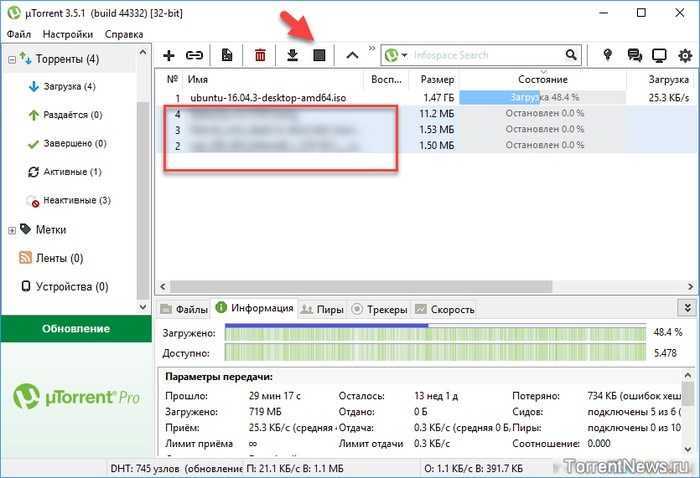Click the Start Torrent download icon
This screenshot has width=700, height=478.
pyautogui.click(x=292, y=55)
